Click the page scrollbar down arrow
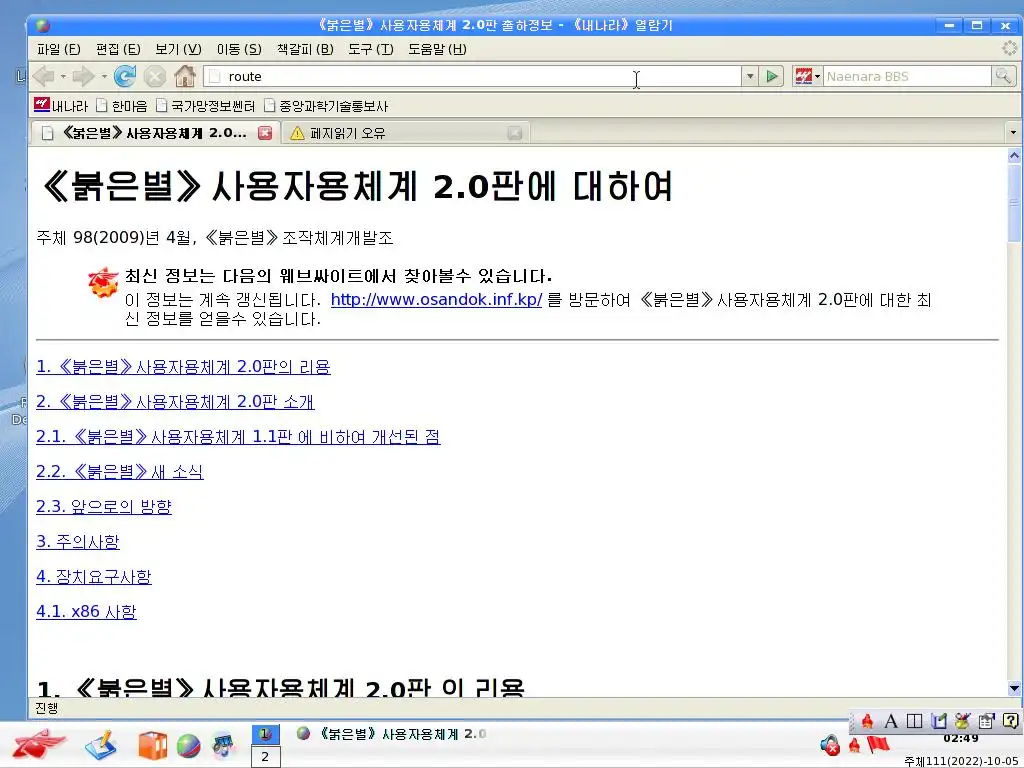 [x=1014, y=688]
